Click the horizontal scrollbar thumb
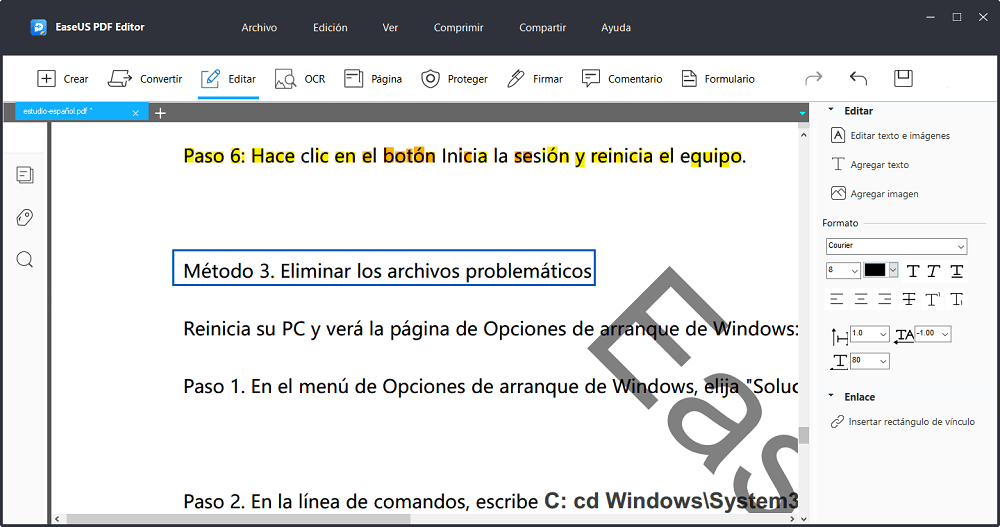The image size is (1000, 527). 239,519
